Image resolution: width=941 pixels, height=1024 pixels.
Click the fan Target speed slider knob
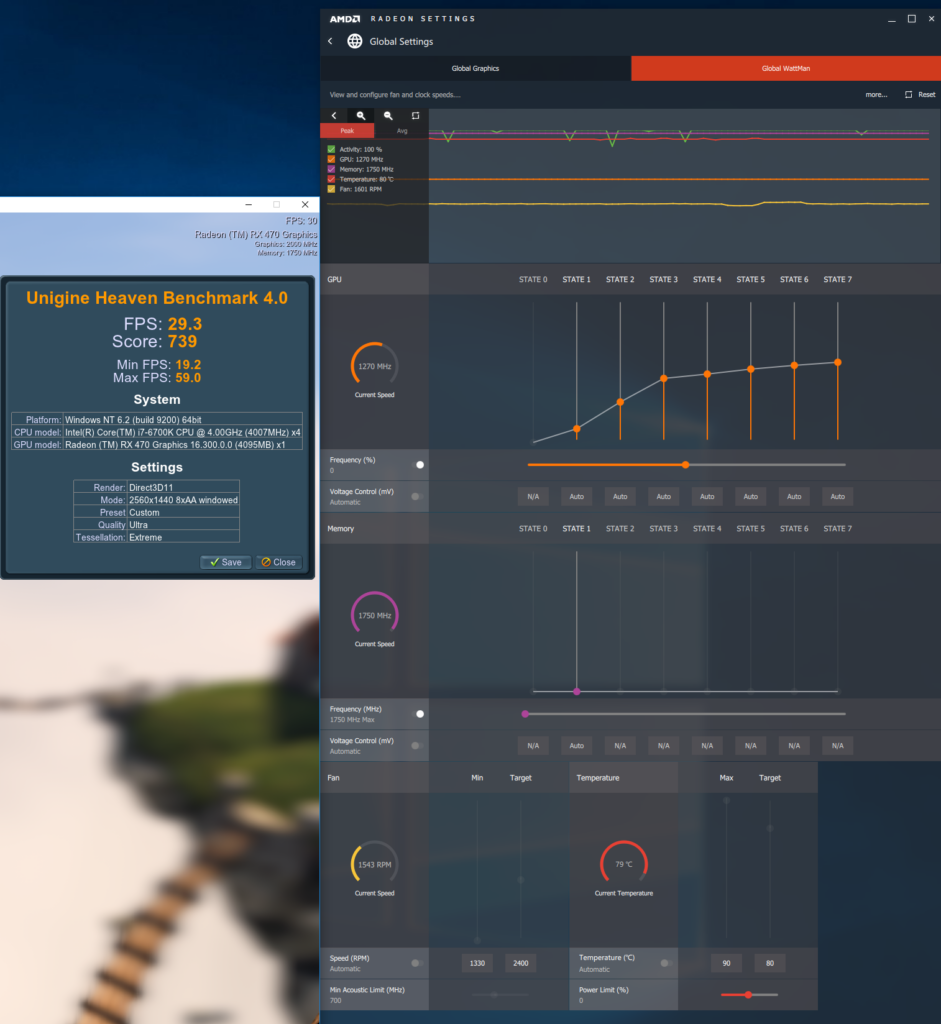pyautogui.click(x=520, y=880)
